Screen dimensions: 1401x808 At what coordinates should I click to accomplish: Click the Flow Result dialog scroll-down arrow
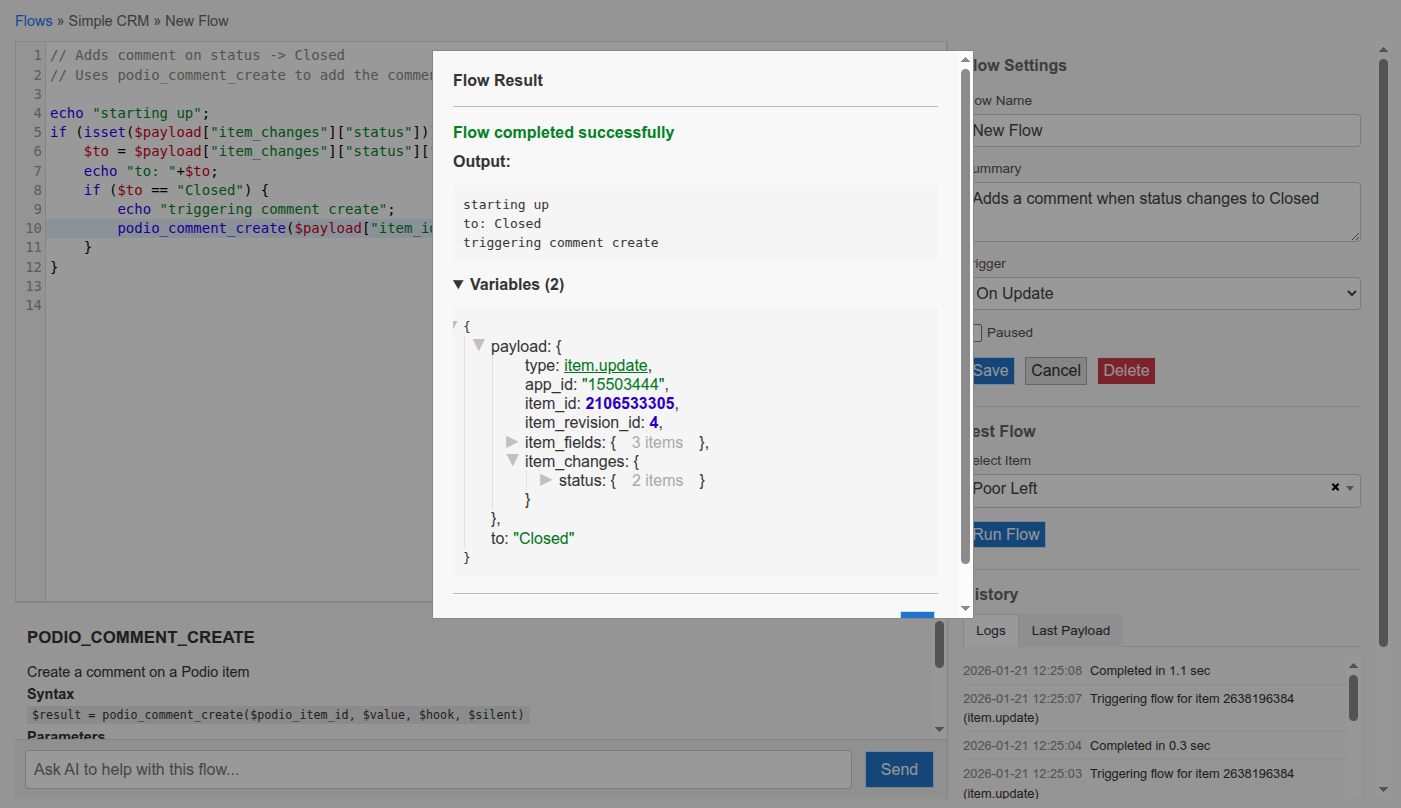[965, 607]
